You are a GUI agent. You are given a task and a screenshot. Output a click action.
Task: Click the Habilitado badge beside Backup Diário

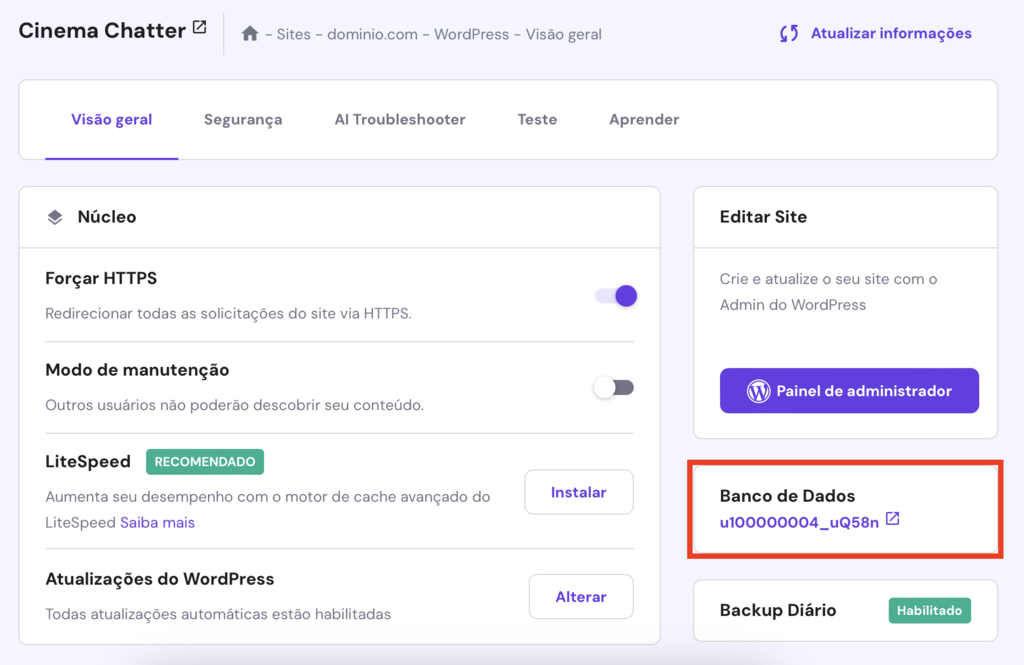pyautogui.click(x=929, y=610)
